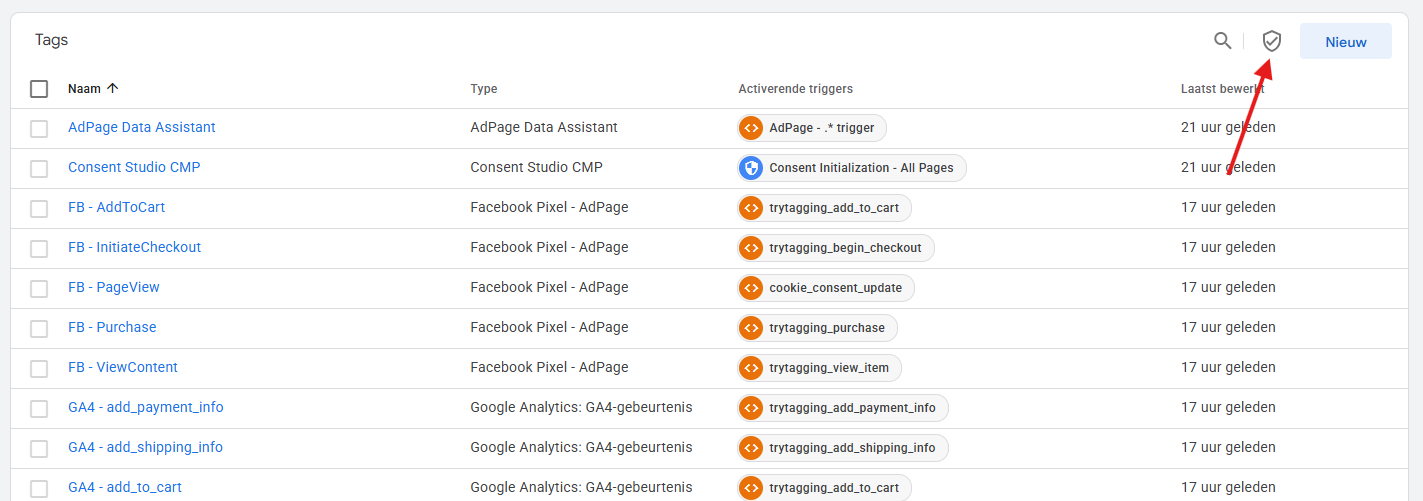Sort by Activerende triggers column header

(x=795, y=89)
